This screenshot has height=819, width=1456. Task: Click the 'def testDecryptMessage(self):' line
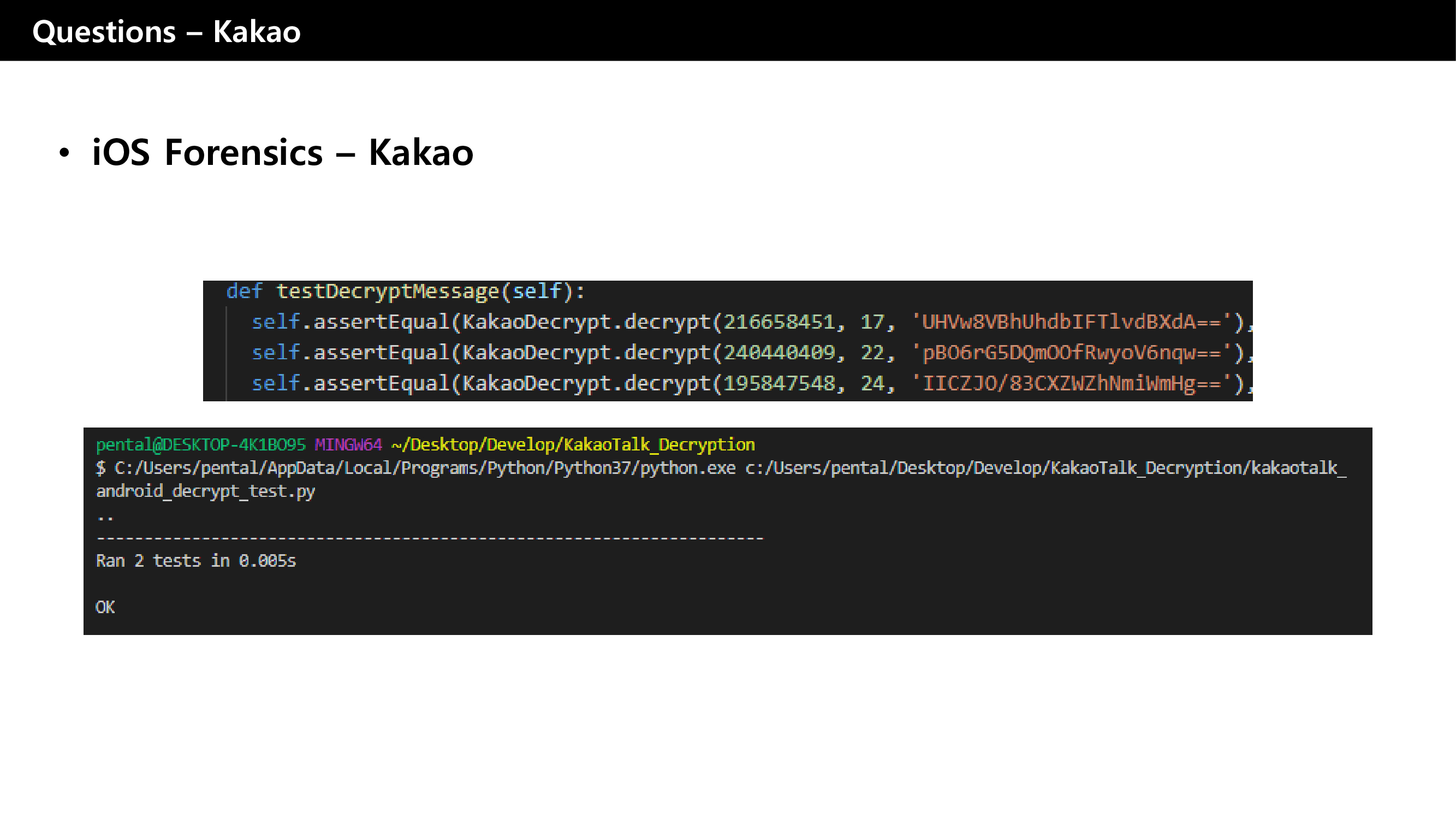pyautogui.click(x=405, y=291)
